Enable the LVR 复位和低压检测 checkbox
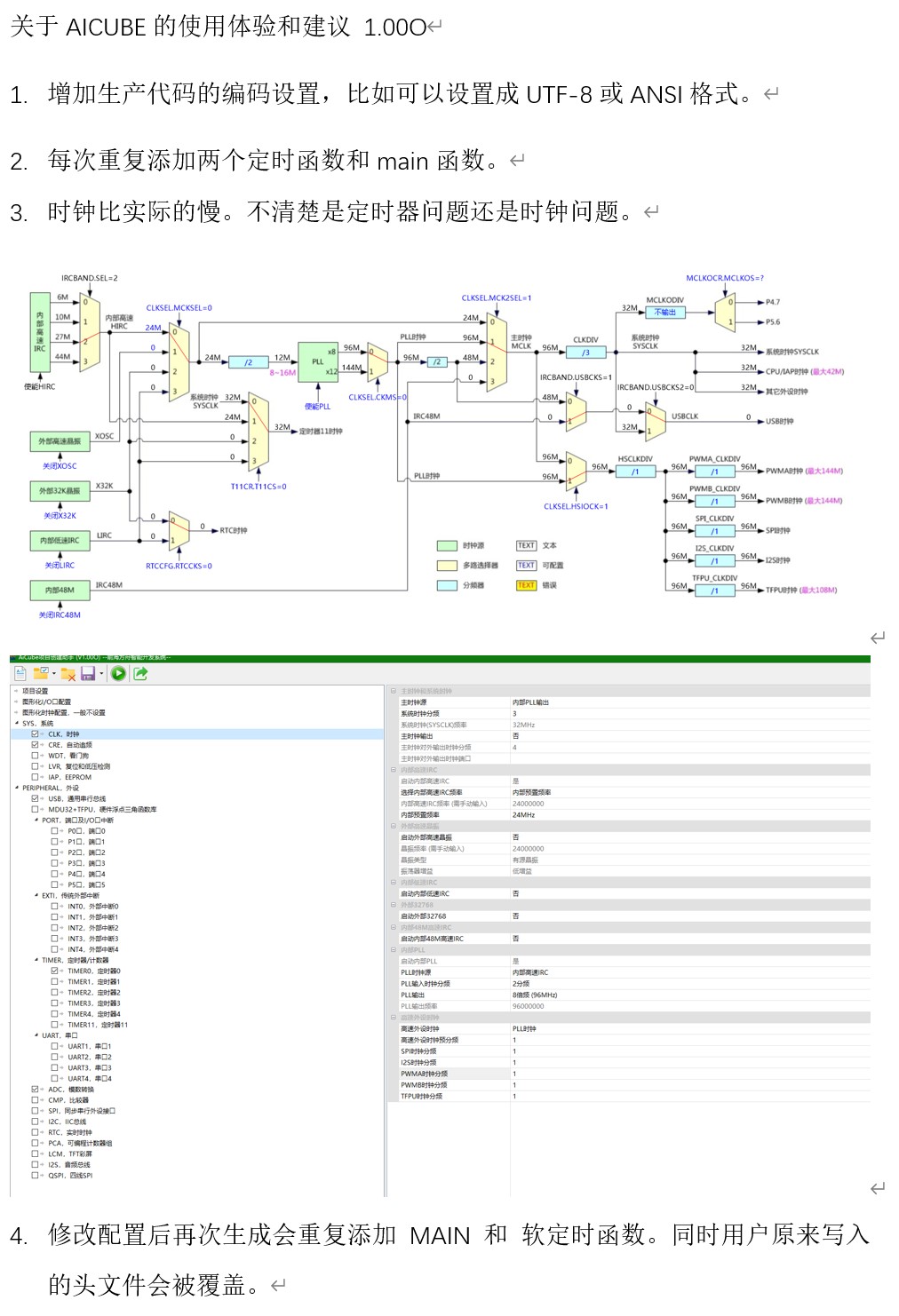Image resolution: width=899 pixels, height=1316 pixels. pos(35,766)
